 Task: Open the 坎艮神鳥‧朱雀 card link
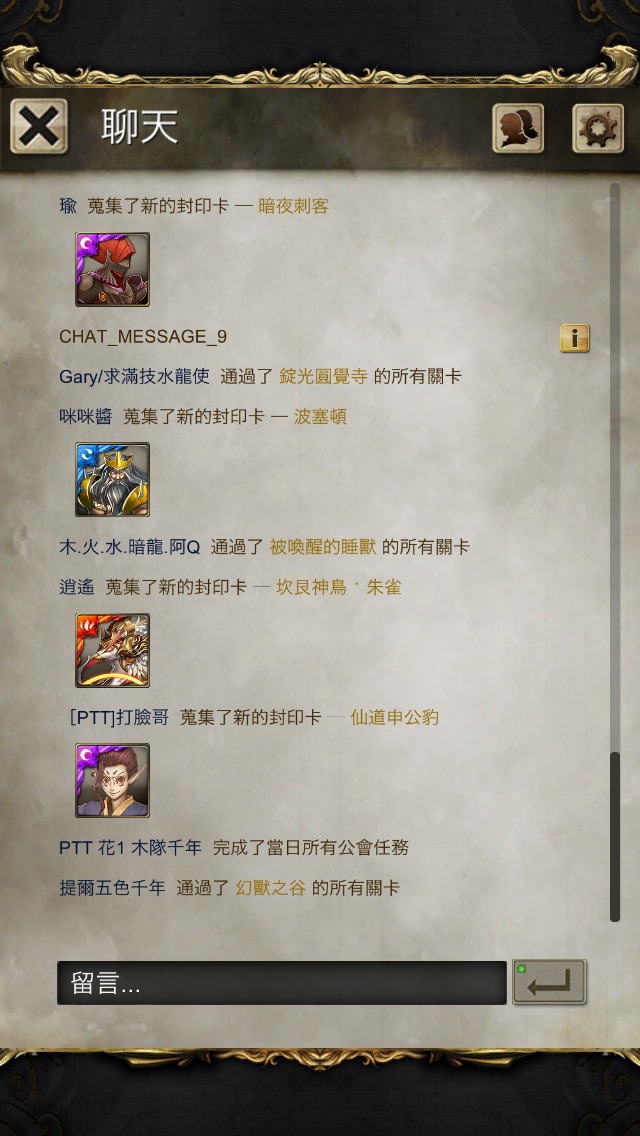tap(338, 588)
